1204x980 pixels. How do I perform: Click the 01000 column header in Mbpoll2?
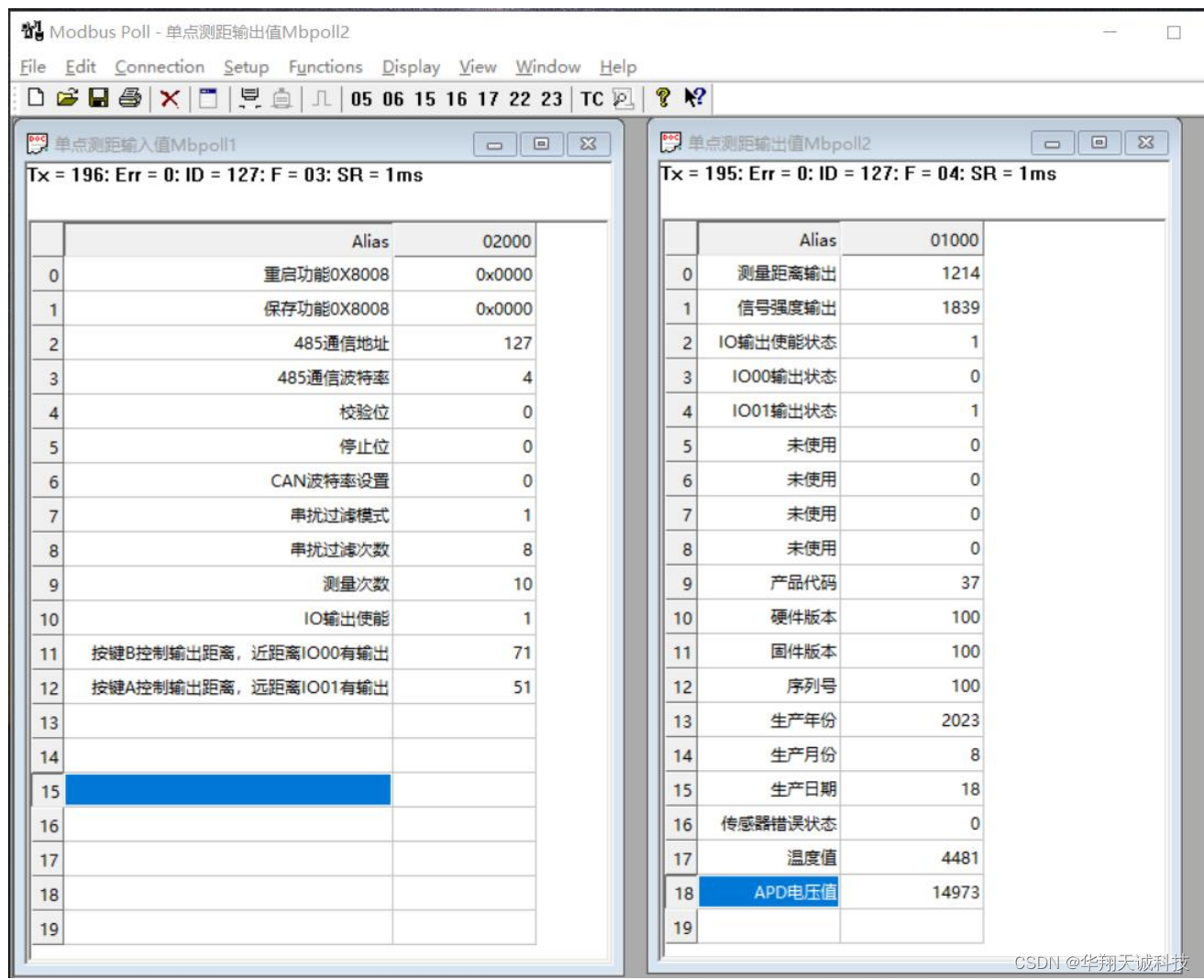tap(911, 240)
